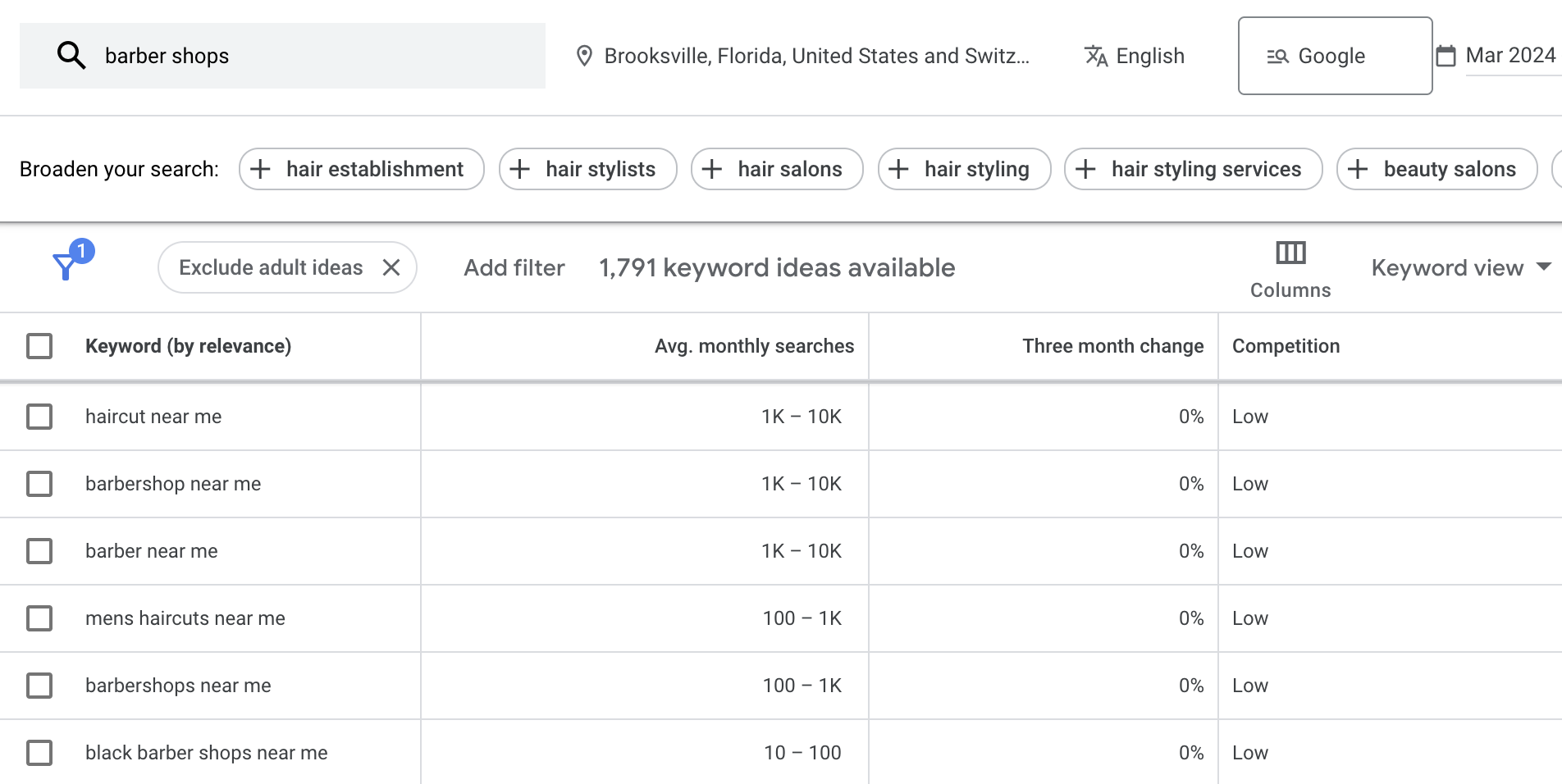Add hair salons to broaden search

[x=776, y=169]
